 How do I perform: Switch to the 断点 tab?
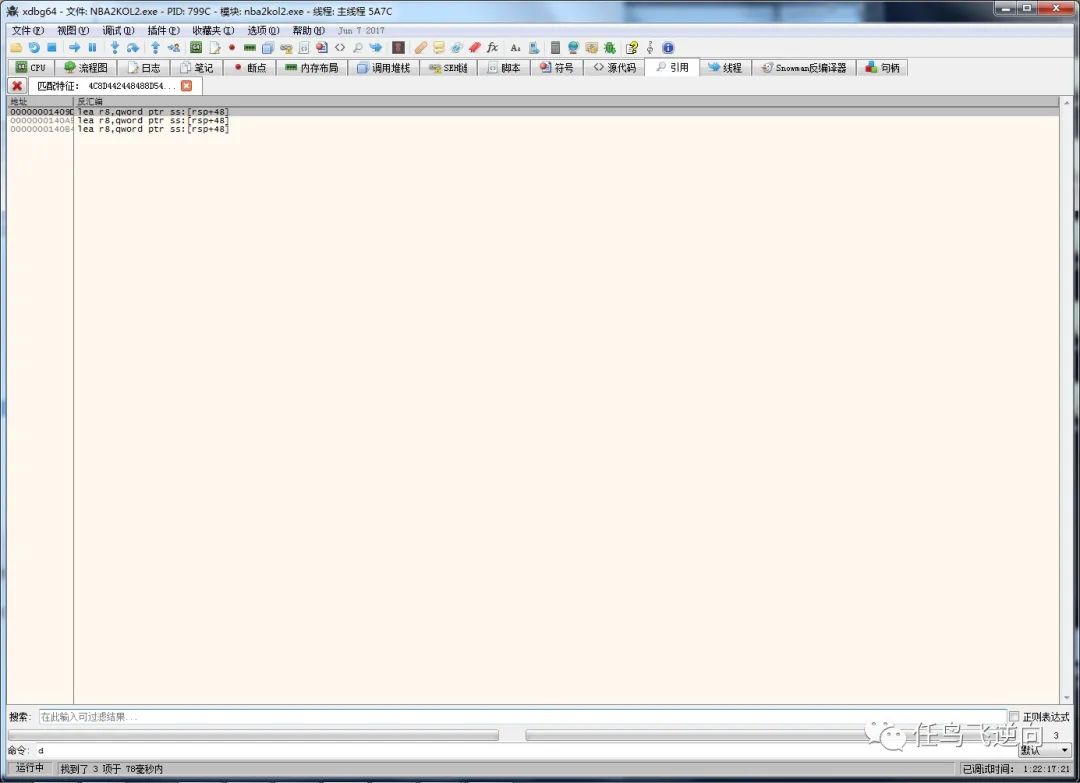pyautogui.click(x=250, y=67)
